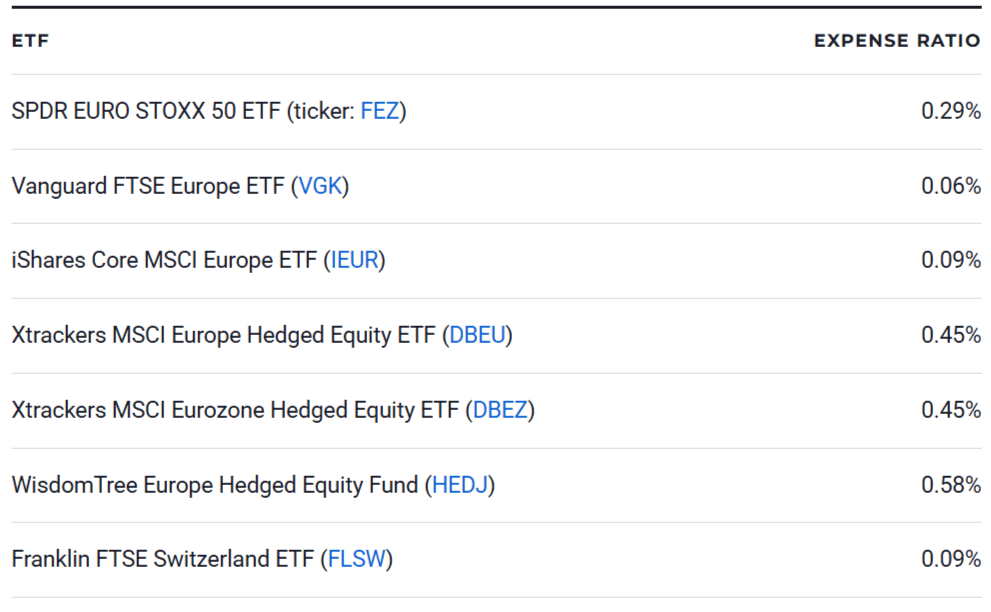This screenshot has height=612, width=991.
Task: Click the Vanguard FTSE Europe ETF name
Action: 148,186
